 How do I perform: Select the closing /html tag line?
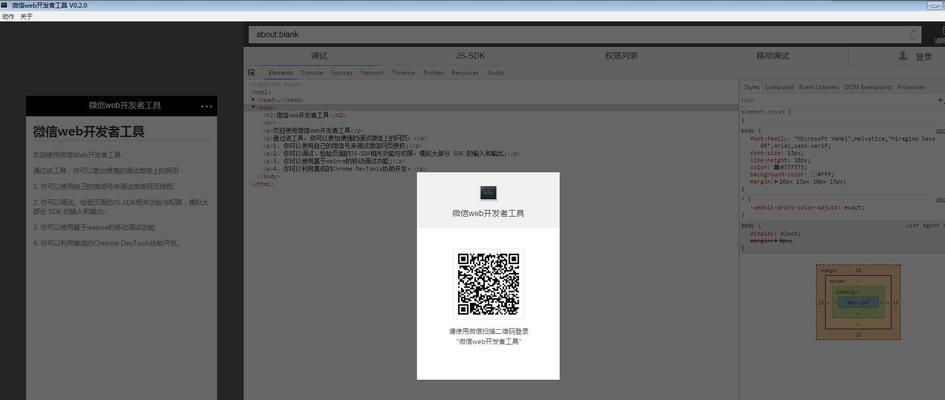tap(263, 184)
